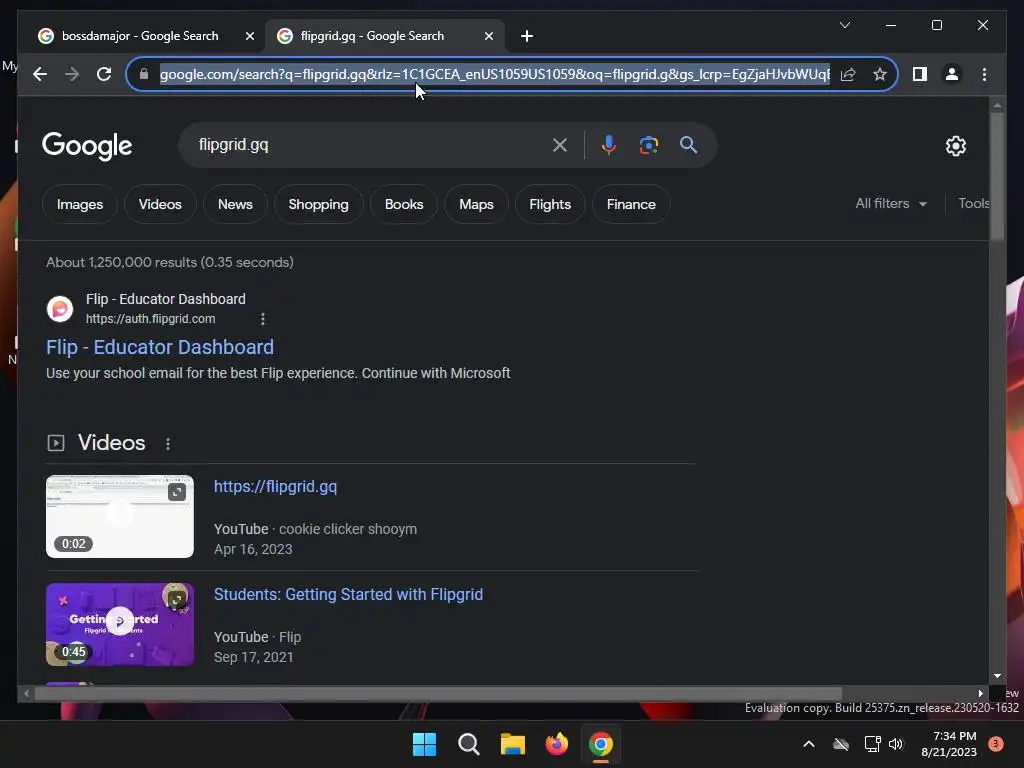Viewport: 1024px width, 768px height.
Task: Open the https://flipgrid.gq video link
Action: [x=276, y=487]
